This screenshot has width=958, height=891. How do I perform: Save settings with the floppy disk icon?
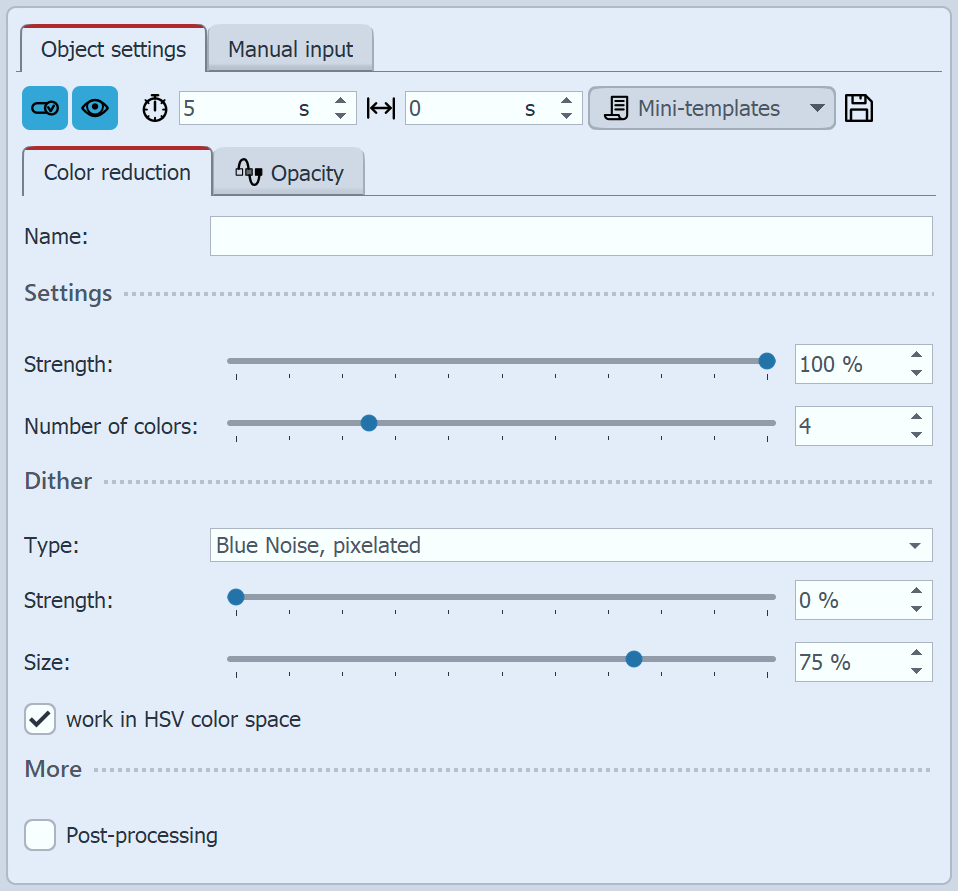coord(858,107)
